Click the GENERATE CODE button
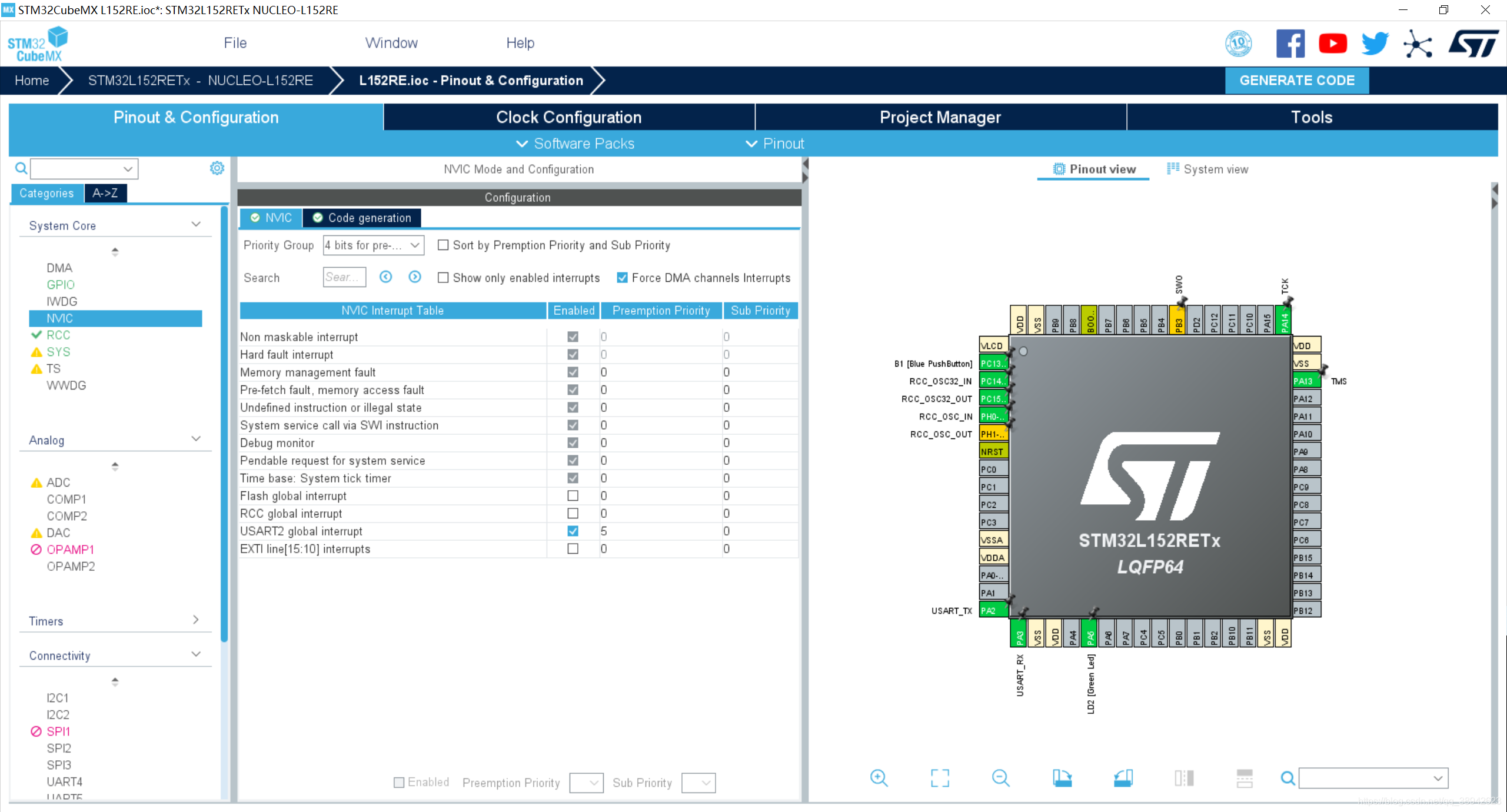The width and height of the screenshot is (1507, 812). click(1296, 80)
